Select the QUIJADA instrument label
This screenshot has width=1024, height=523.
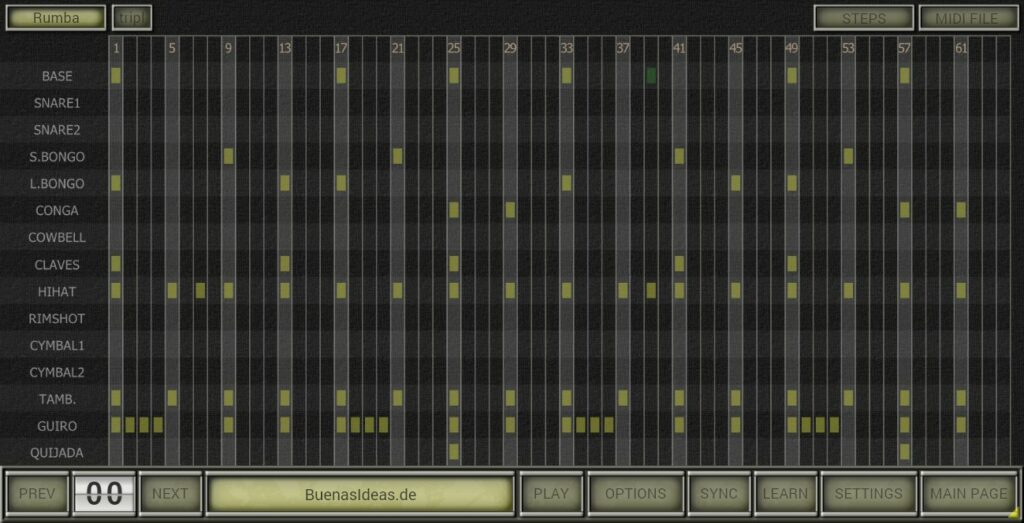click(57, 453)
